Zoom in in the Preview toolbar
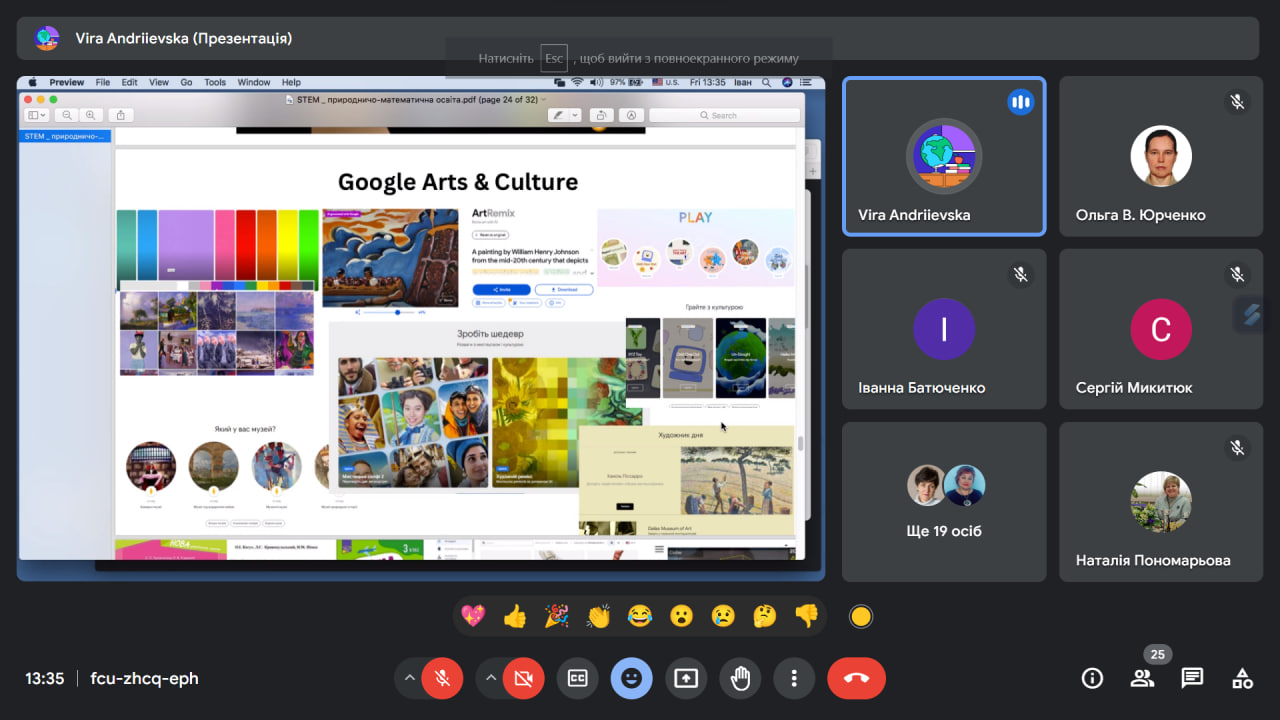Screen dimensions: 1280x720 tap(91, 115)
